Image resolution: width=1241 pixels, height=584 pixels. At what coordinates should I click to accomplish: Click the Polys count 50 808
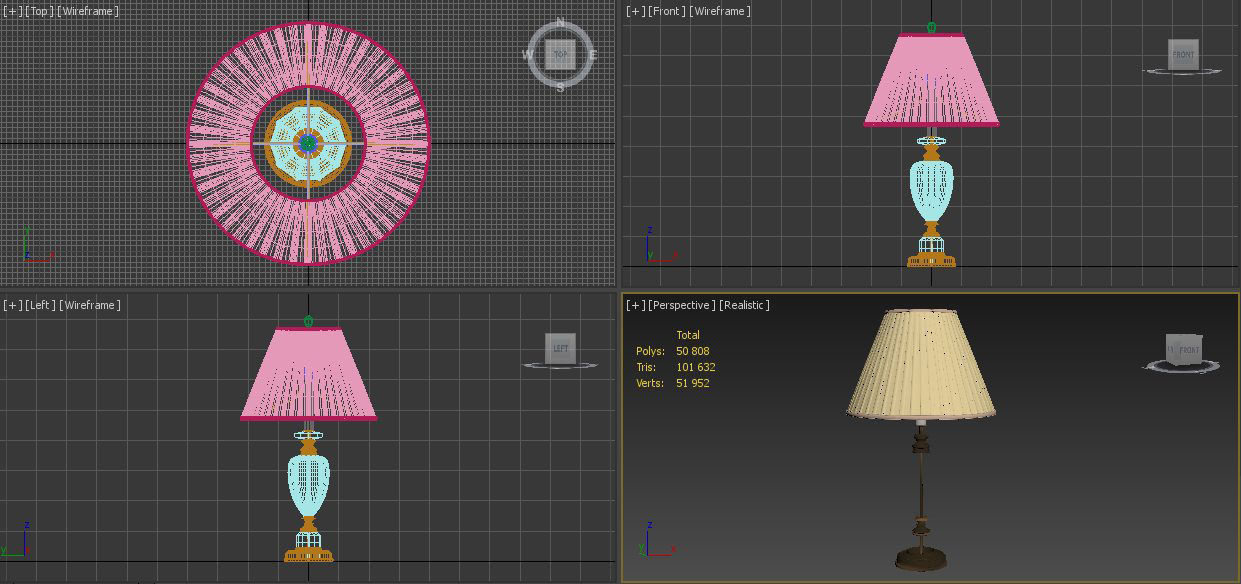(x=693, y=351)
